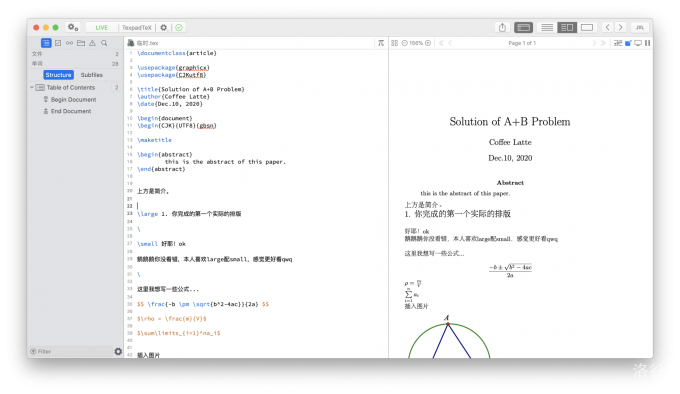Open the thumbnails grid in the PDF pane
This screenshot has height=394, width=680.
pos(394,43)
